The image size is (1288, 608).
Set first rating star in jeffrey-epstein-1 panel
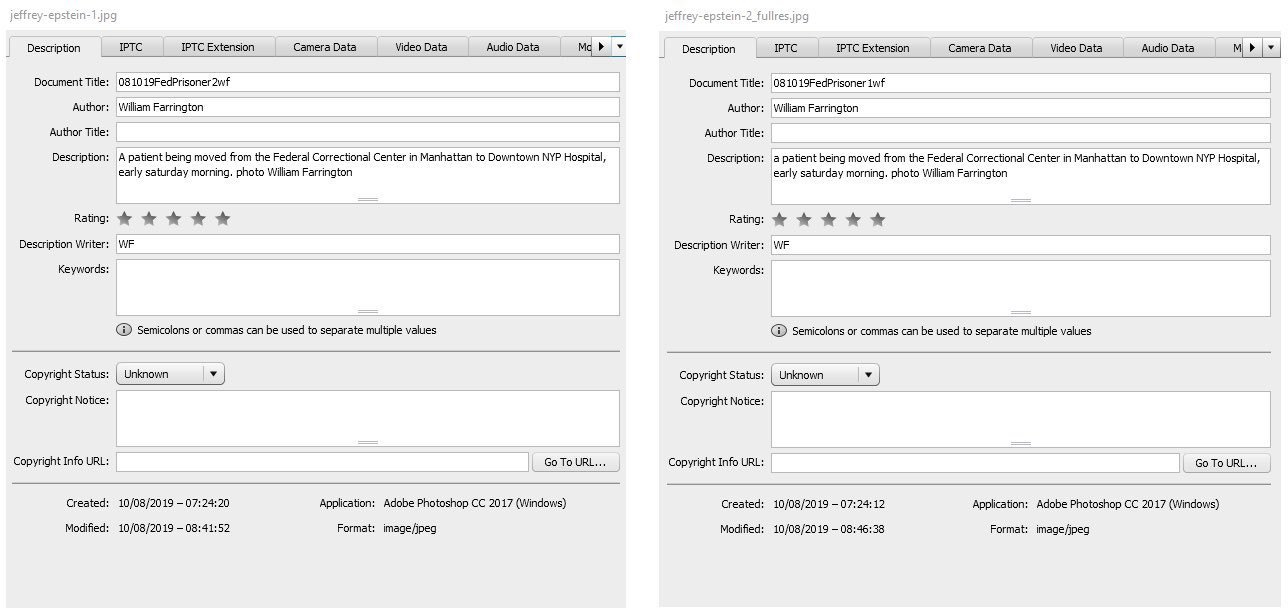125,218
